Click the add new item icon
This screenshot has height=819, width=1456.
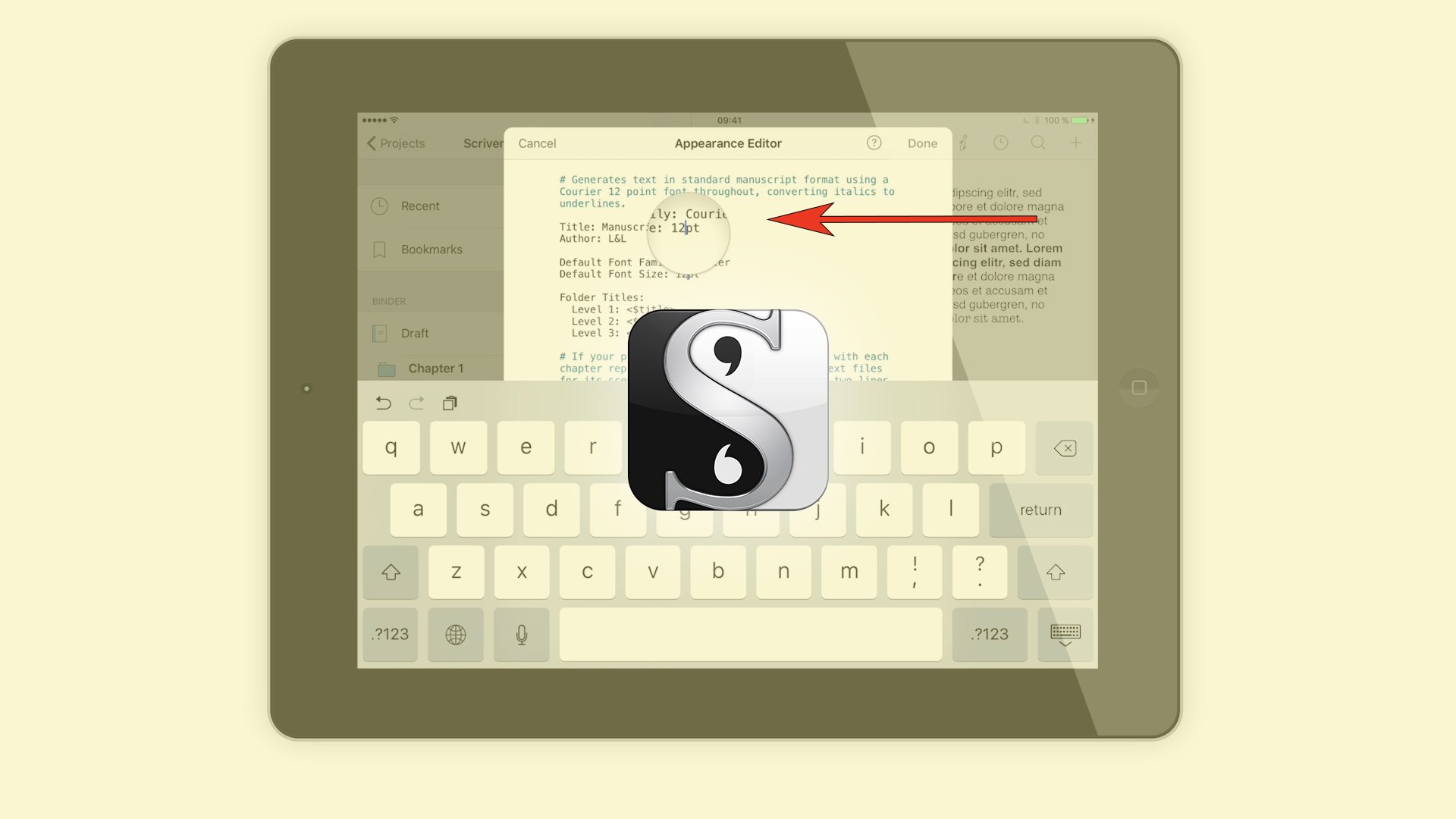point(1077,143)
